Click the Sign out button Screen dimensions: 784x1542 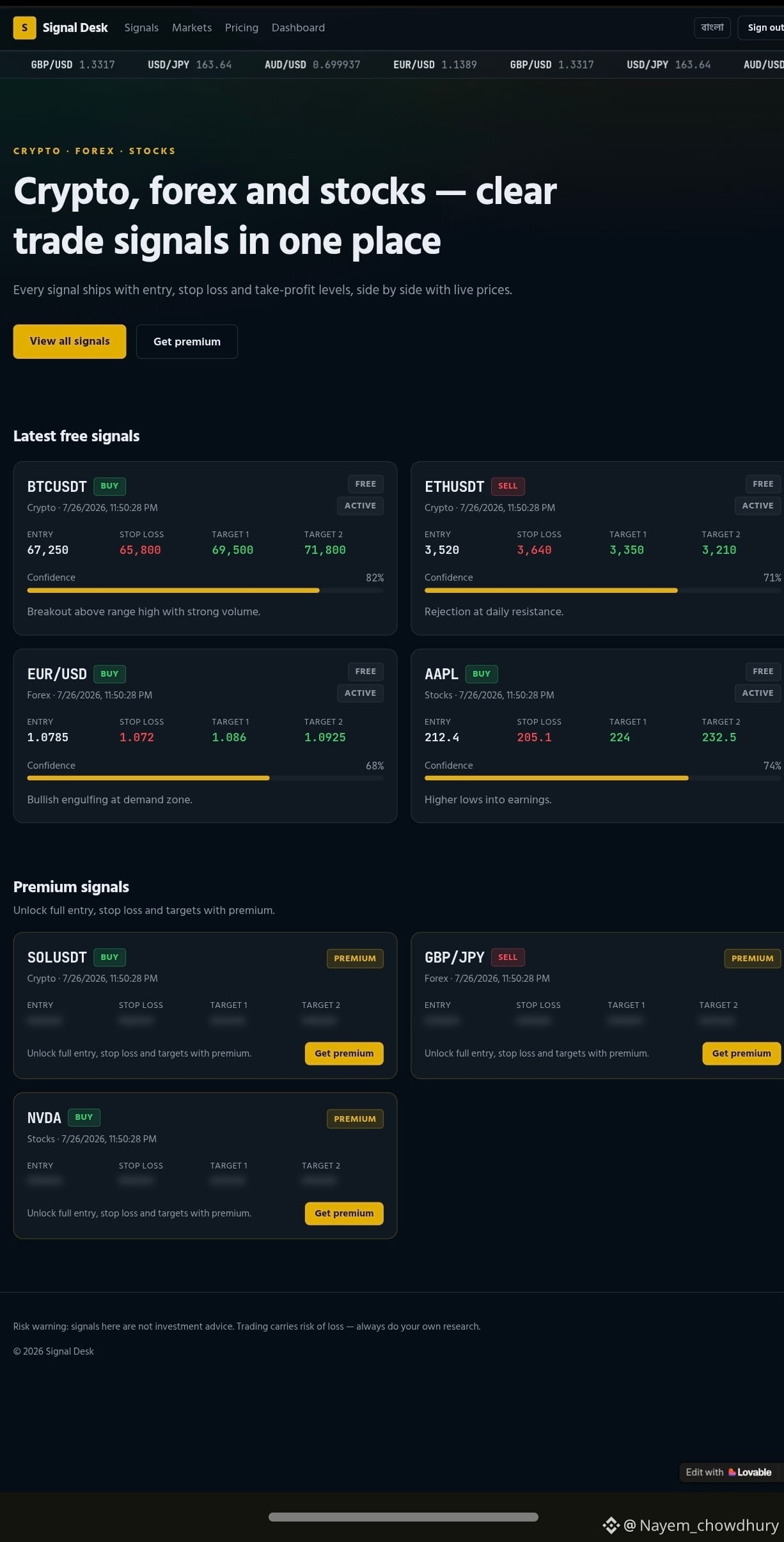click(764, 28)
